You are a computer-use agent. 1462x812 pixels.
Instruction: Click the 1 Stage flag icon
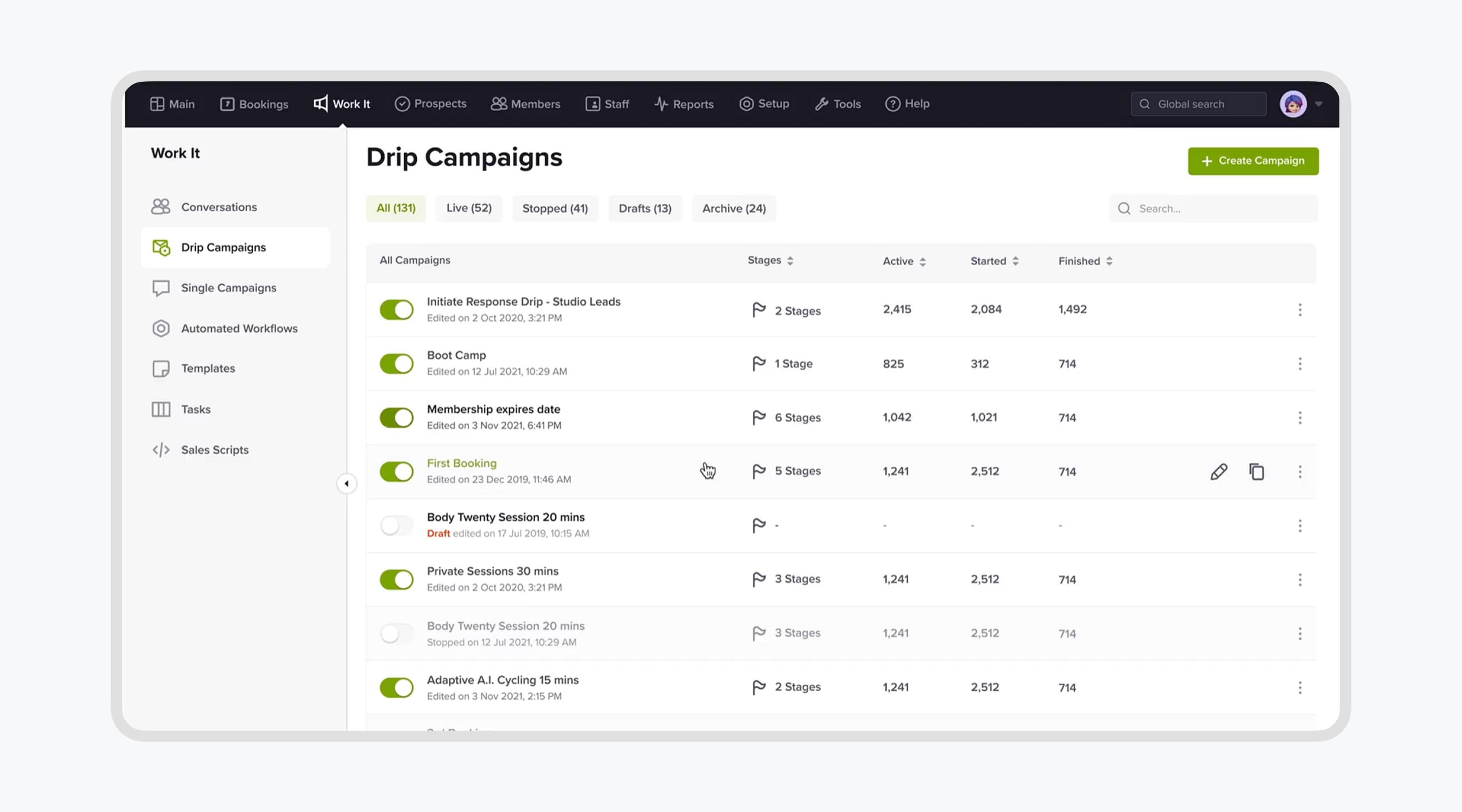pos(759,363)
